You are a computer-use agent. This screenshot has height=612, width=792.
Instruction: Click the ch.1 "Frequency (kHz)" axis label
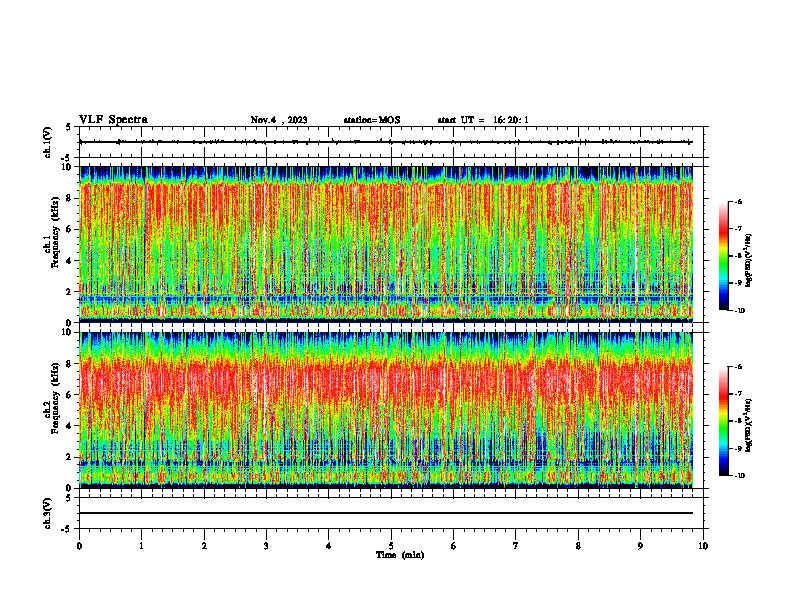[55, 233]
